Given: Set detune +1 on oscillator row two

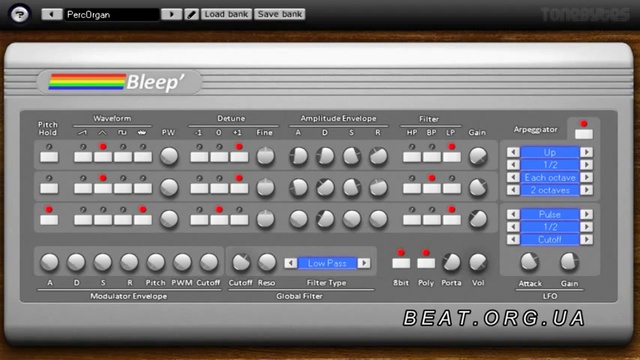Looking at the screenshot, I should [239, 188].
